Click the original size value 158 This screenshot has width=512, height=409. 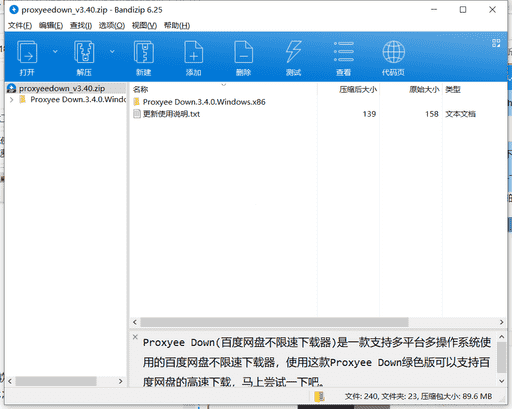click(432, 114)
